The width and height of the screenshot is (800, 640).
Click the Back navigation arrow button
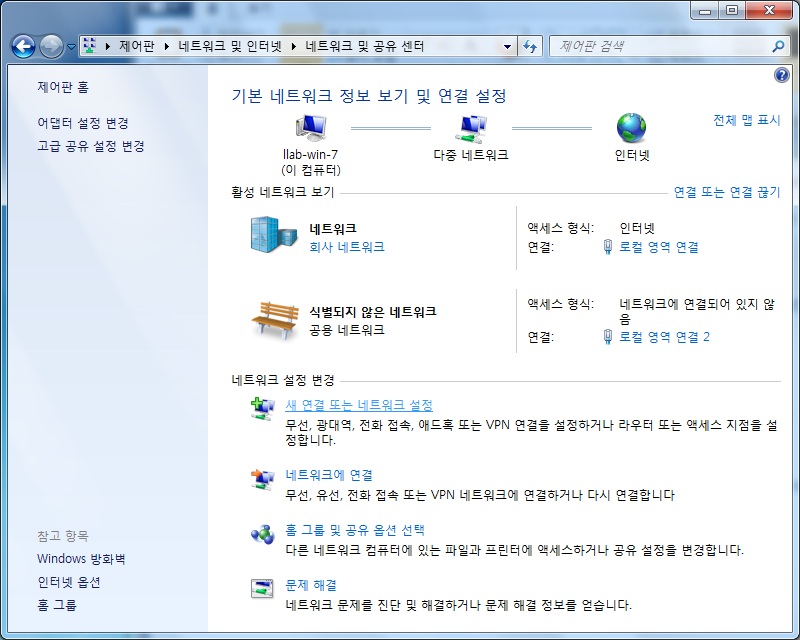coord(23,46)
